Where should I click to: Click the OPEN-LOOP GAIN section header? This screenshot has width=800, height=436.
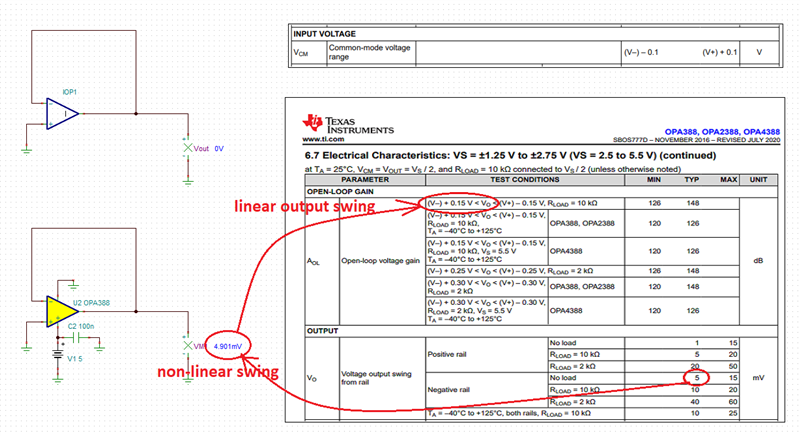tap(340, 192)
